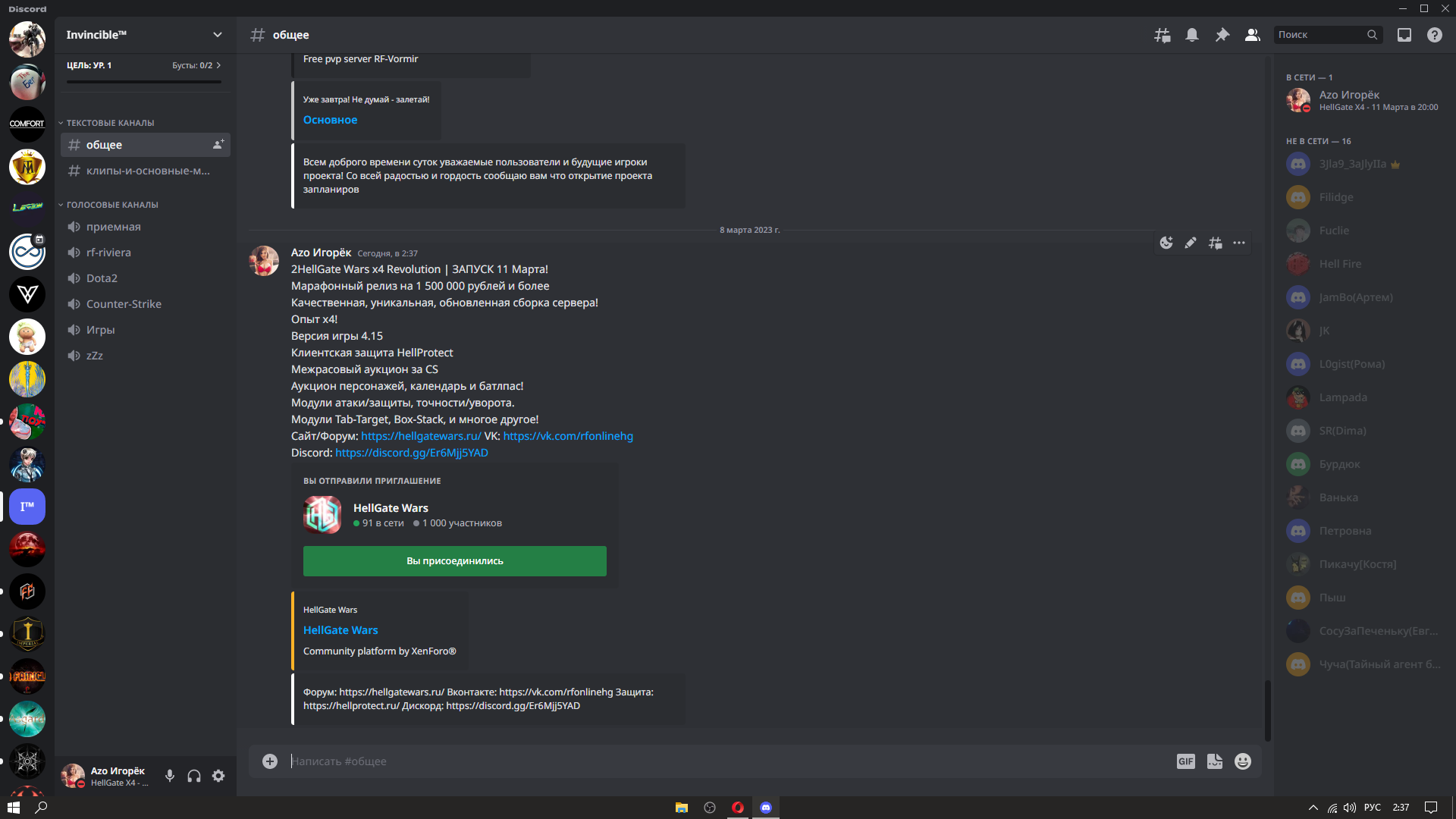Show pinned messages pin icon
The width and height of the screenshot is (1456, 819).
(x=1222, y=35)
